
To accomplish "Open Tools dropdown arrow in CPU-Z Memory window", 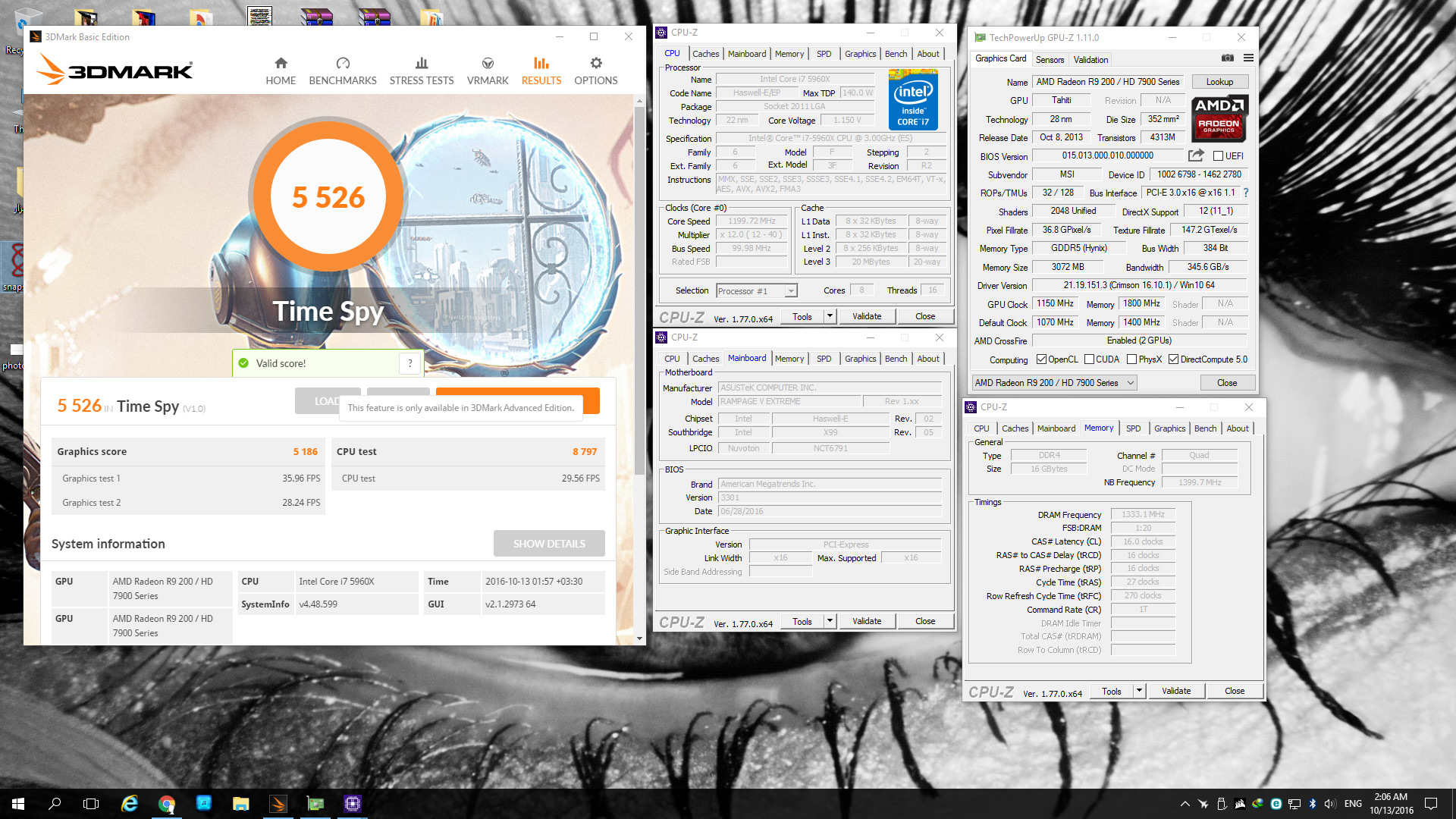I will point(1139,691).
